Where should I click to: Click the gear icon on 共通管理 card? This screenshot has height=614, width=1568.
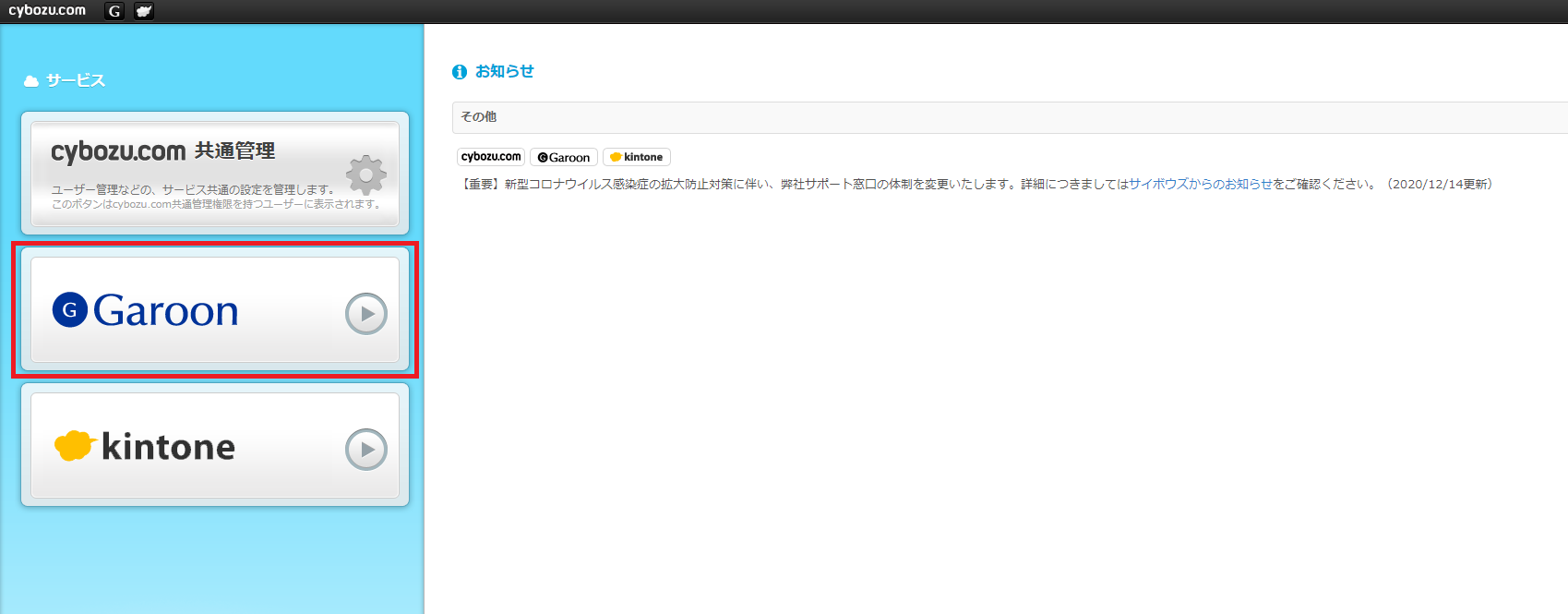365,175
